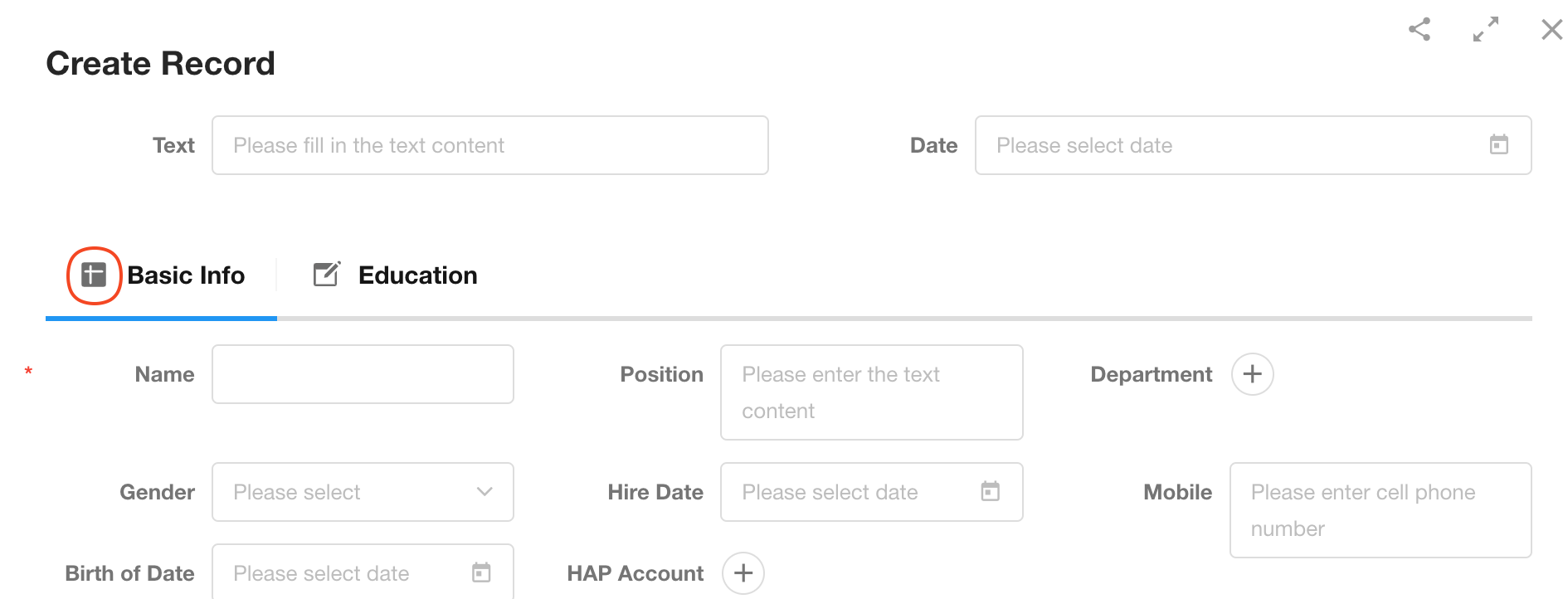The image size is (1568, 599).
Task: Click the Education edit icon
Action: [x=326, y=275]
